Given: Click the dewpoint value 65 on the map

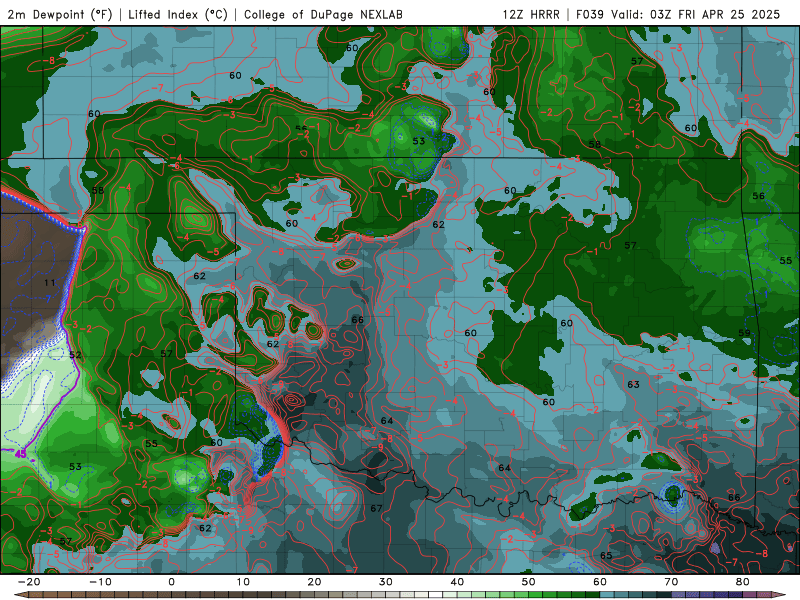Looking at the screenshot, I should [606, 555].
